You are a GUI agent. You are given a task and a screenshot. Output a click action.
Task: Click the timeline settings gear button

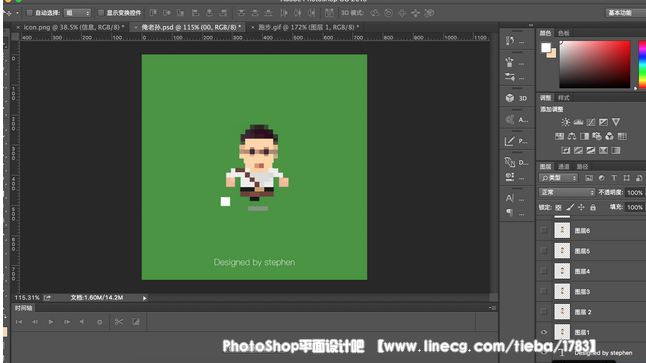(x=99, y=322)
